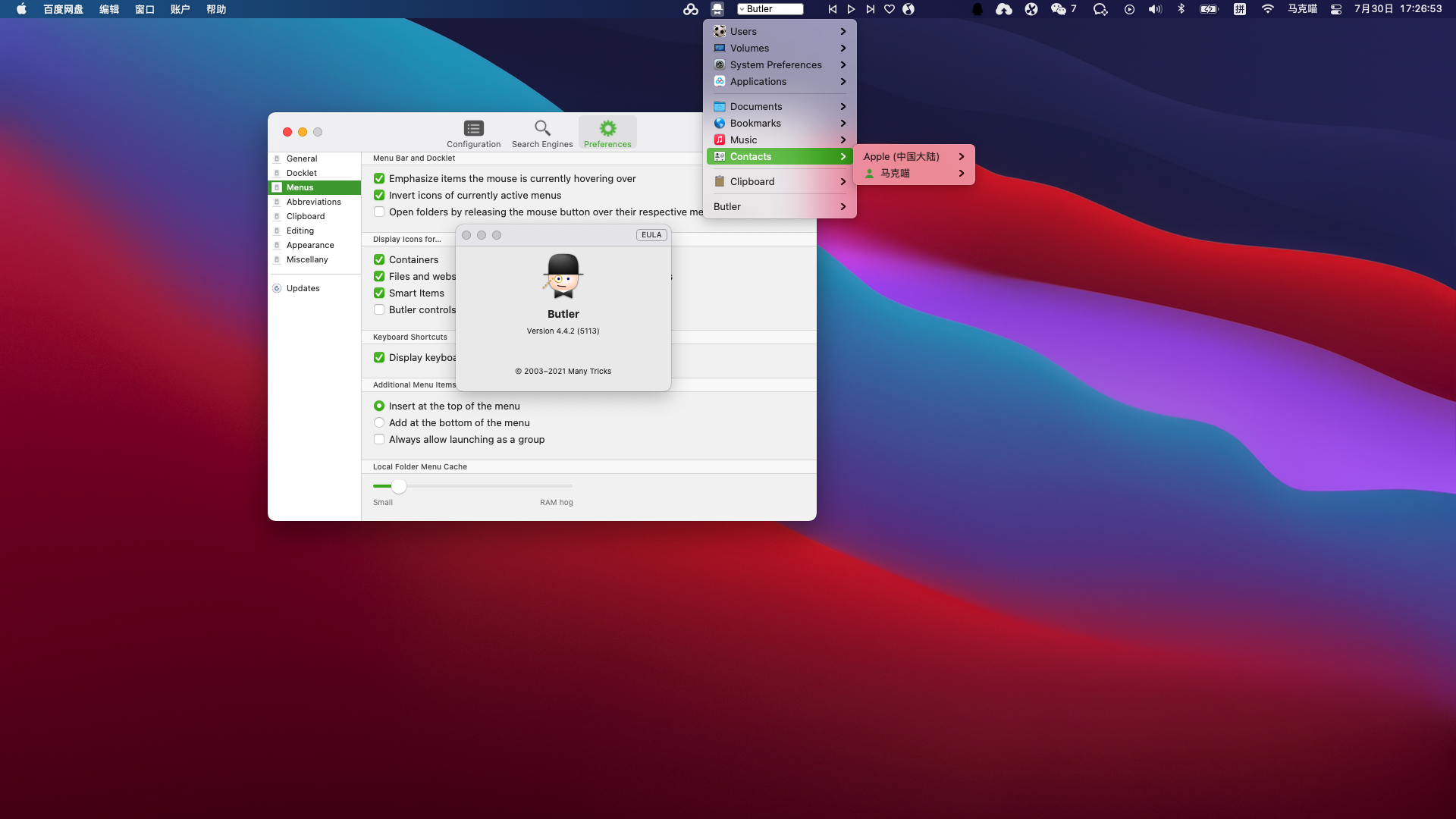Select General in preferences sidebar
1456x819 pixels.
point(315,158)
